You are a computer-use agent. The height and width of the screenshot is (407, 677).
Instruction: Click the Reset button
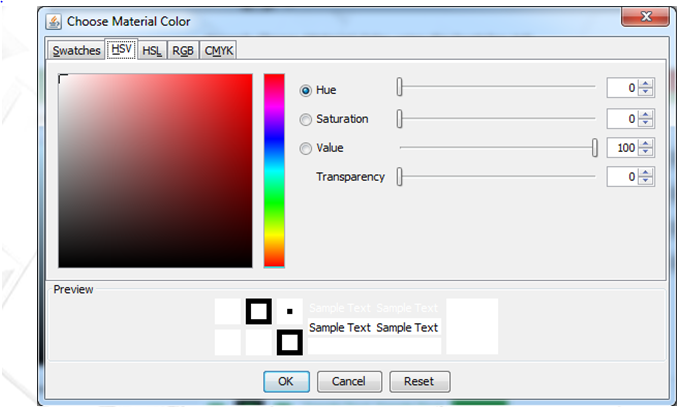420,382
